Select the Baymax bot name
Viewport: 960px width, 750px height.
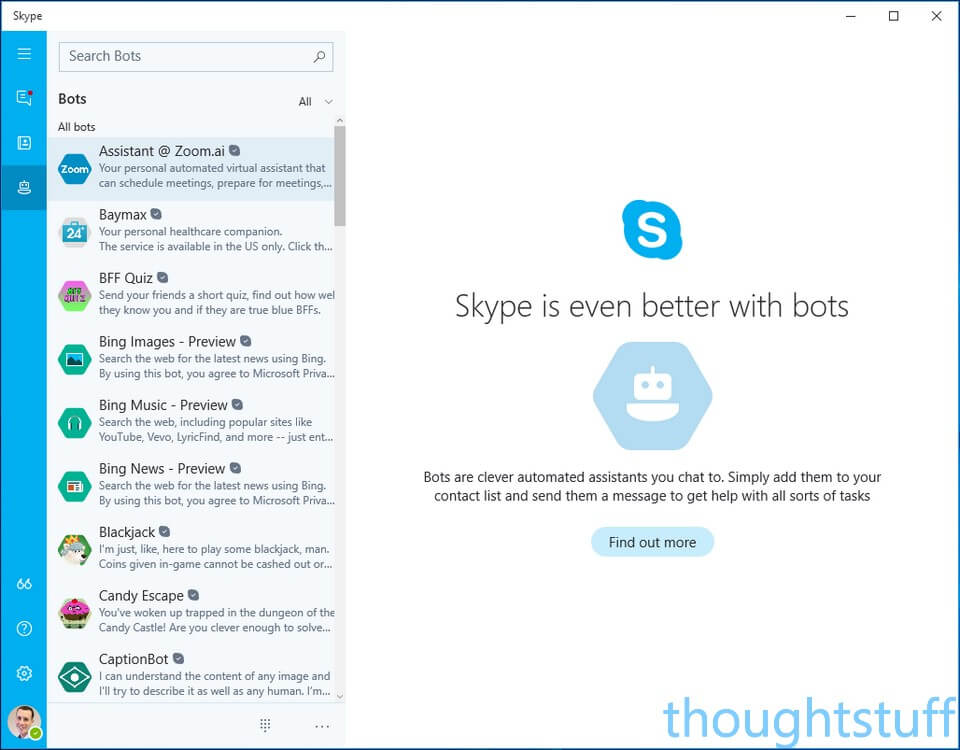click(122, 215)
